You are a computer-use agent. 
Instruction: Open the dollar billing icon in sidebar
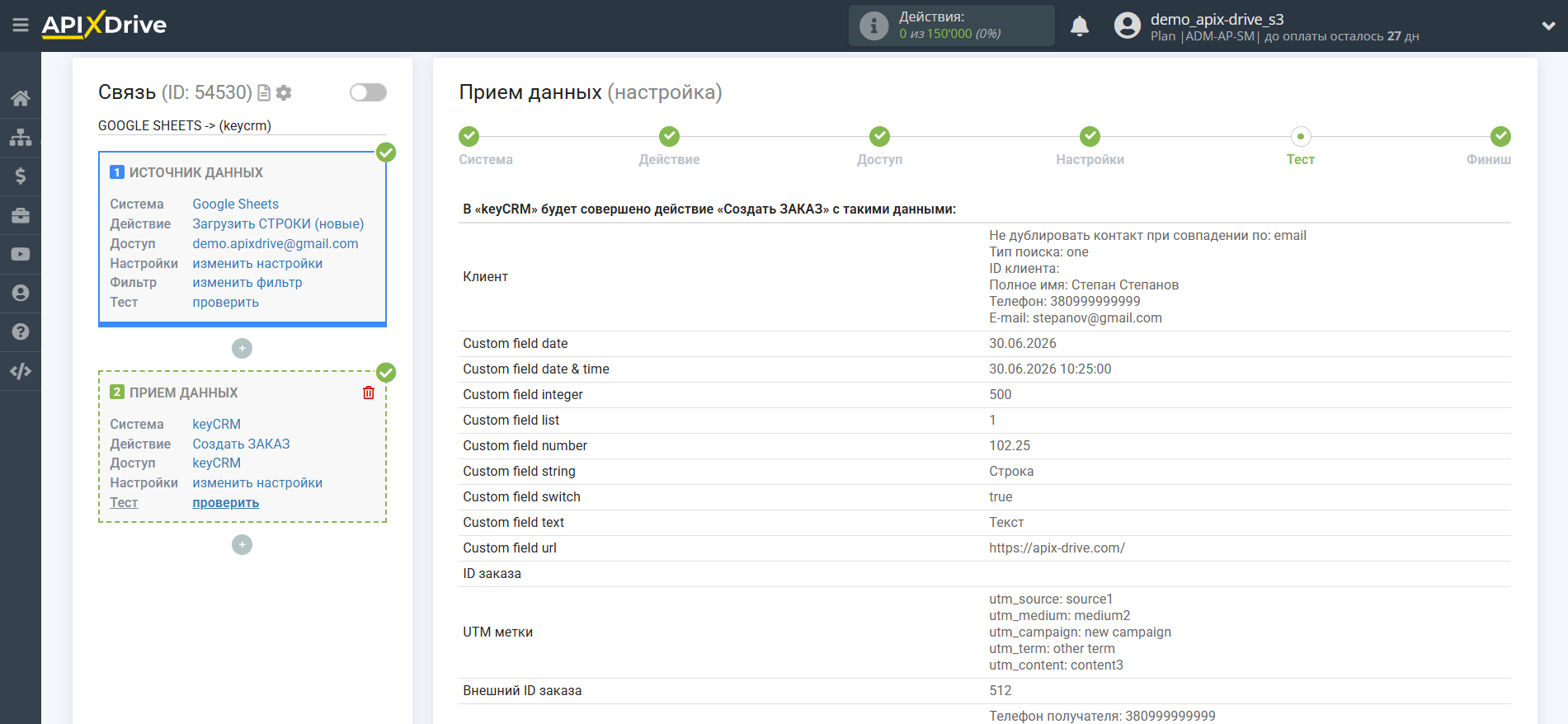pyautogui.click(x=21, y=176)
